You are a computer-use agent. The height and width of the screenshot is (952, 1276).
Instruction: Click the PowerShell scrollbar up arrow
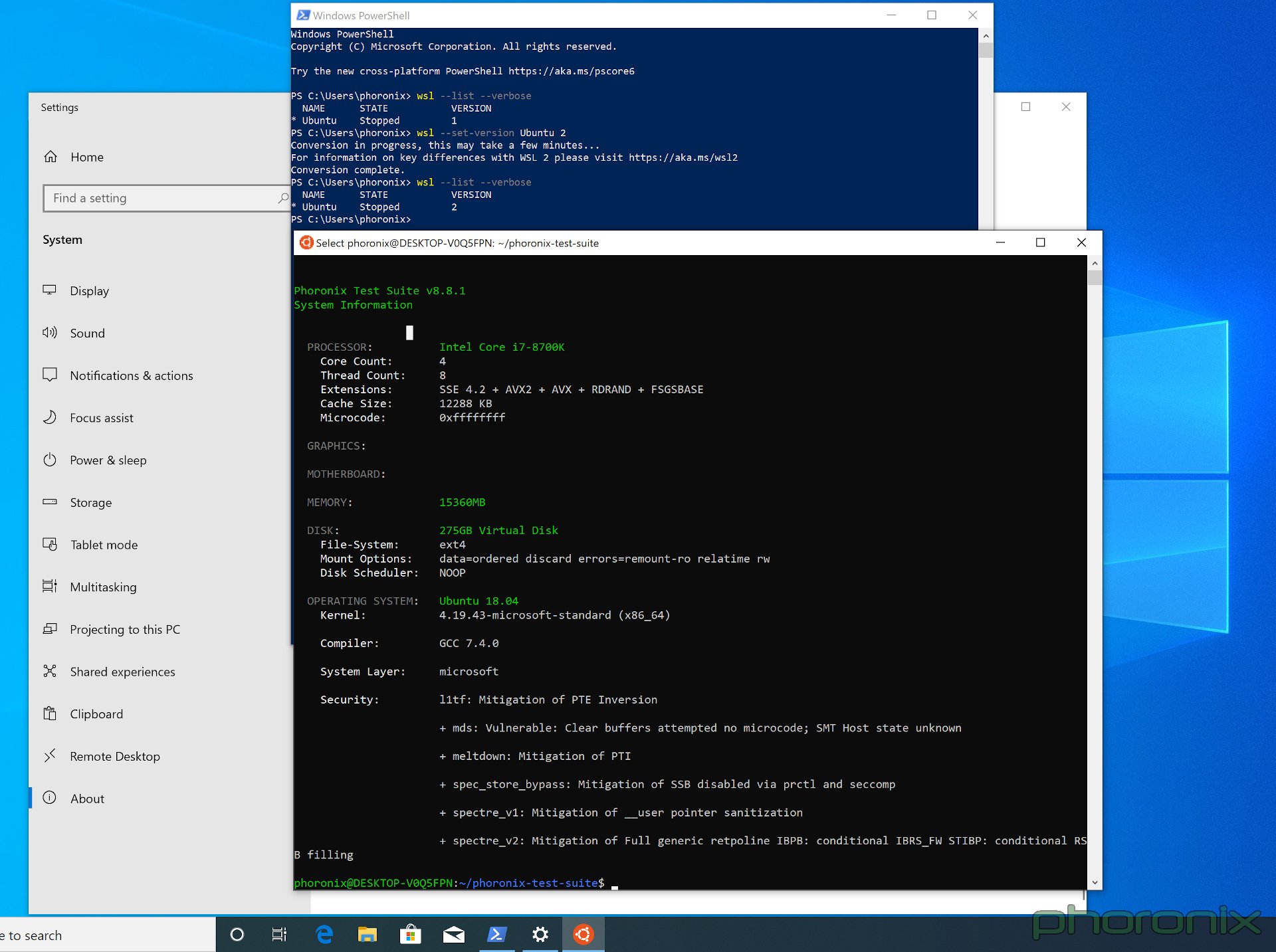[x=986, y=36]
